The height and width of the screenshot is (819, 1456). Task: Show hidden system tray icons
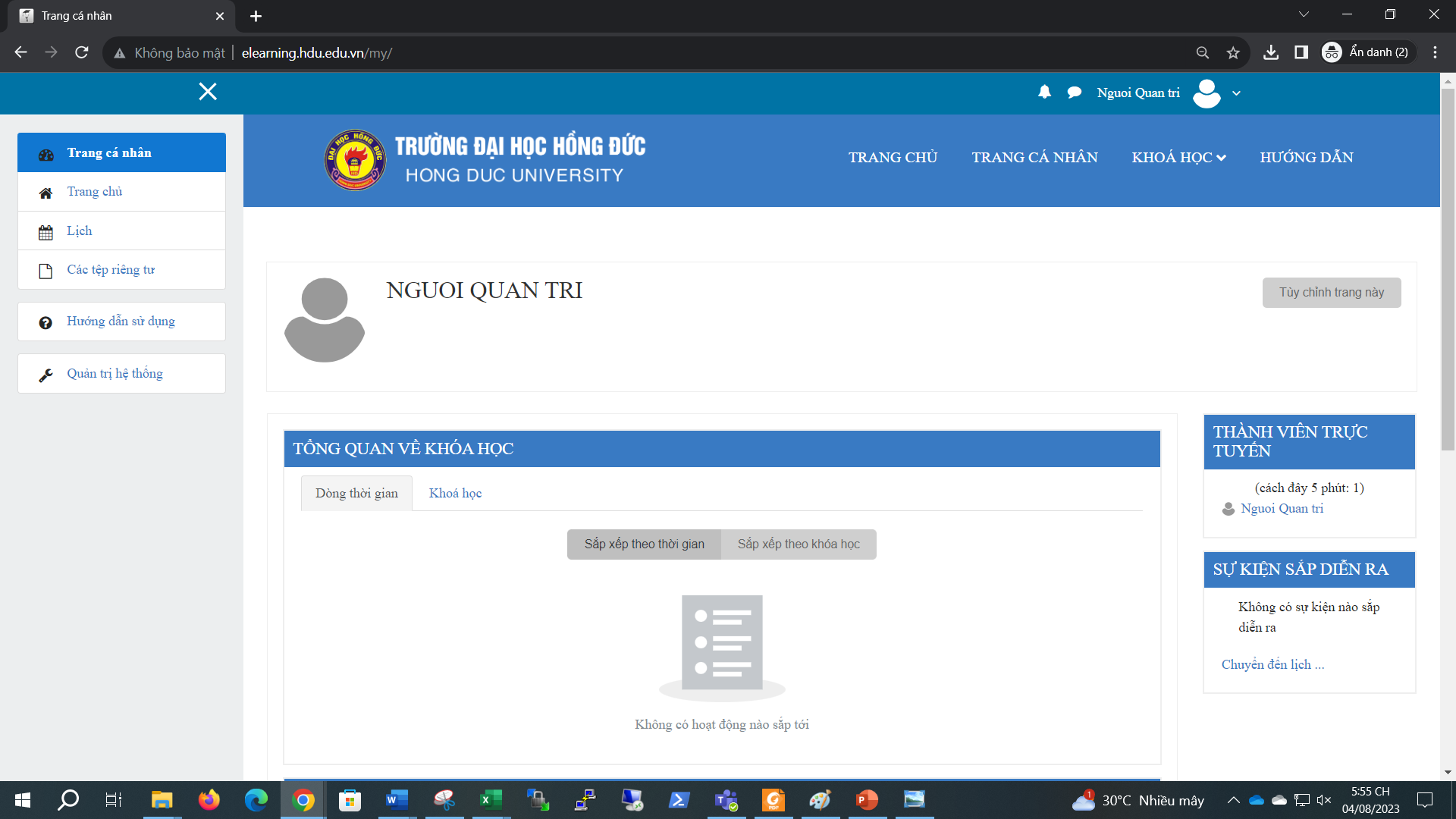point(1233,800)
